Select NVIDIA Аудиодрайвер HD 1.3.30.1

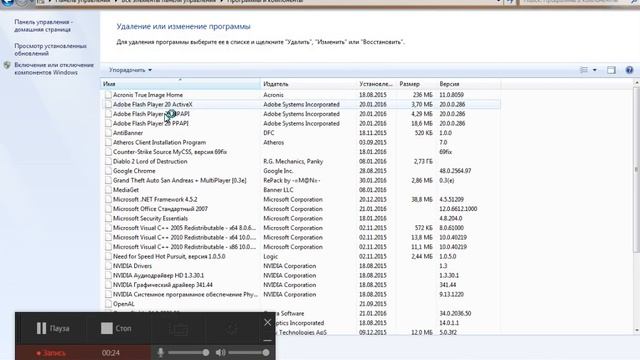click(x=300, y=276)
